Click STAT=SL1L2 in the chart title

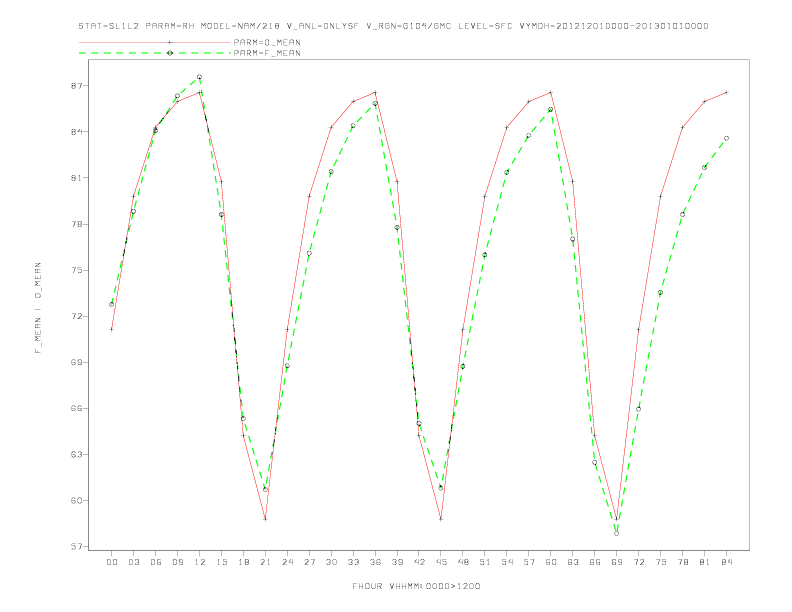pyautogui.click(x=109, y=26)
